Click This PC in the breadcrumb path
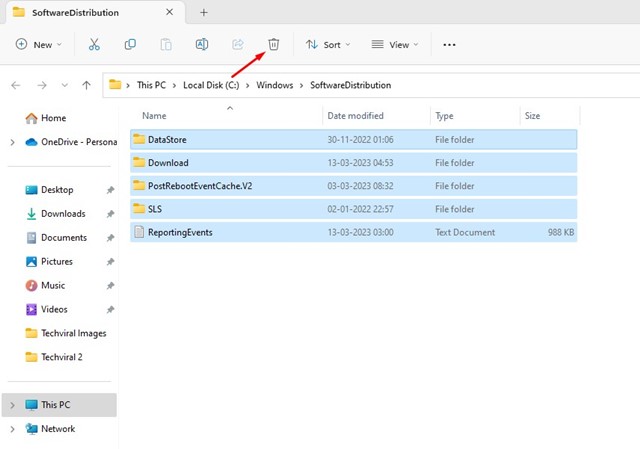The image size is (640, 449). 151,85
